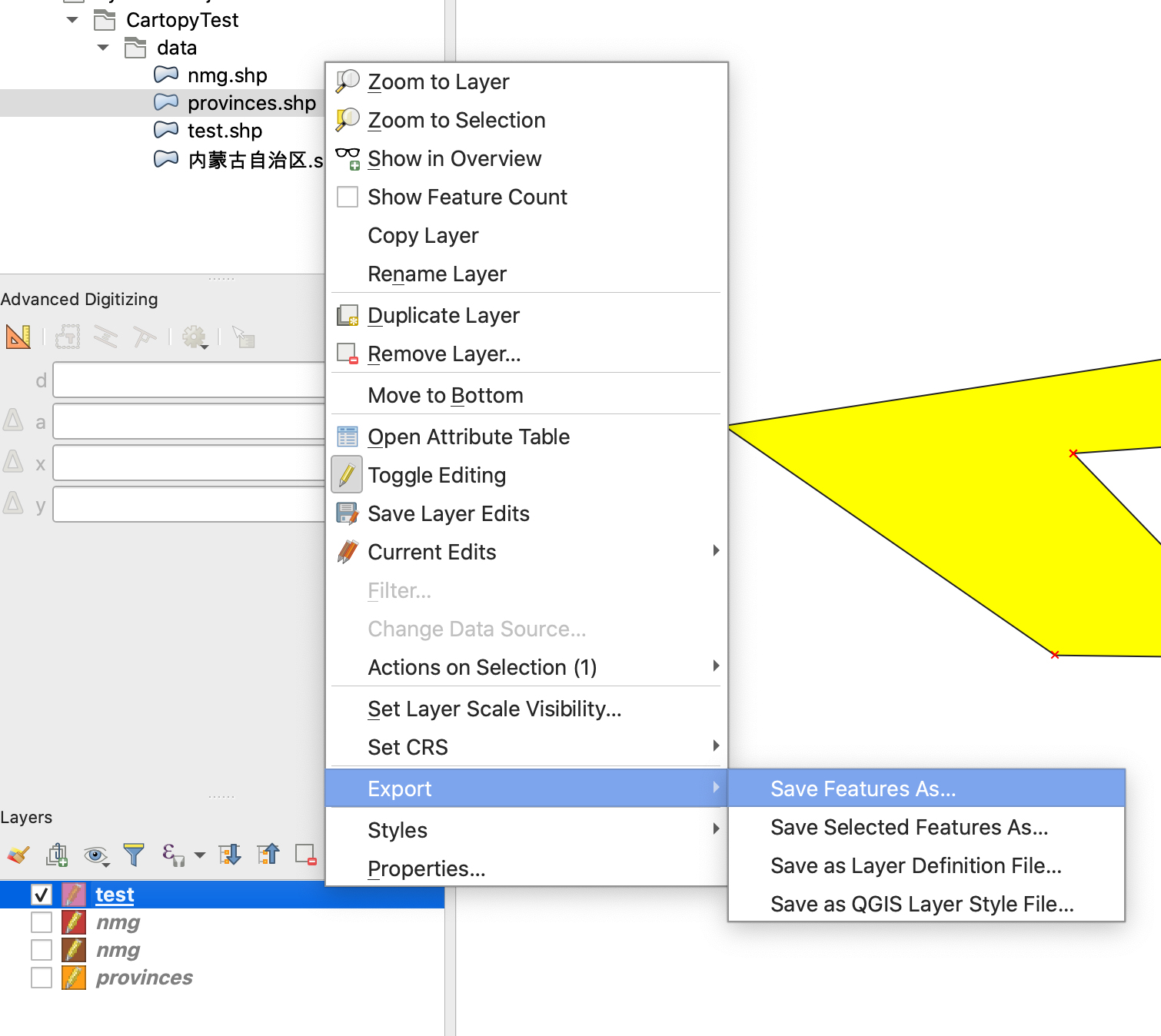The height and width of the screenshot is (1036, 1161).
Task: Expand the Current Edits submenu
Action: point(526,552)
